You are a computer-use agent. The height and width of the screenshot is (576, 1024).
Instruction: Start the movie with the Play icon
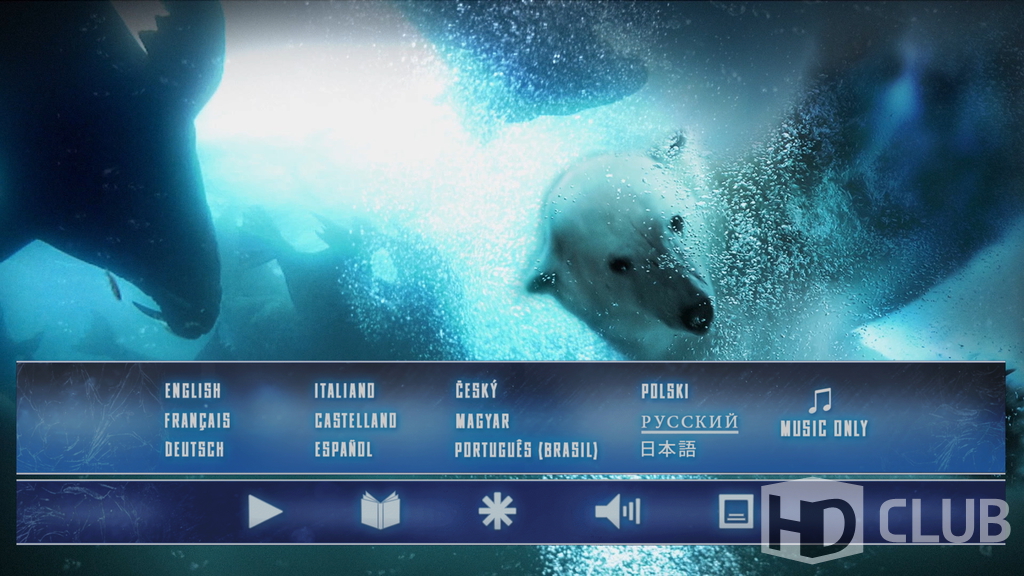pos(265,511)
